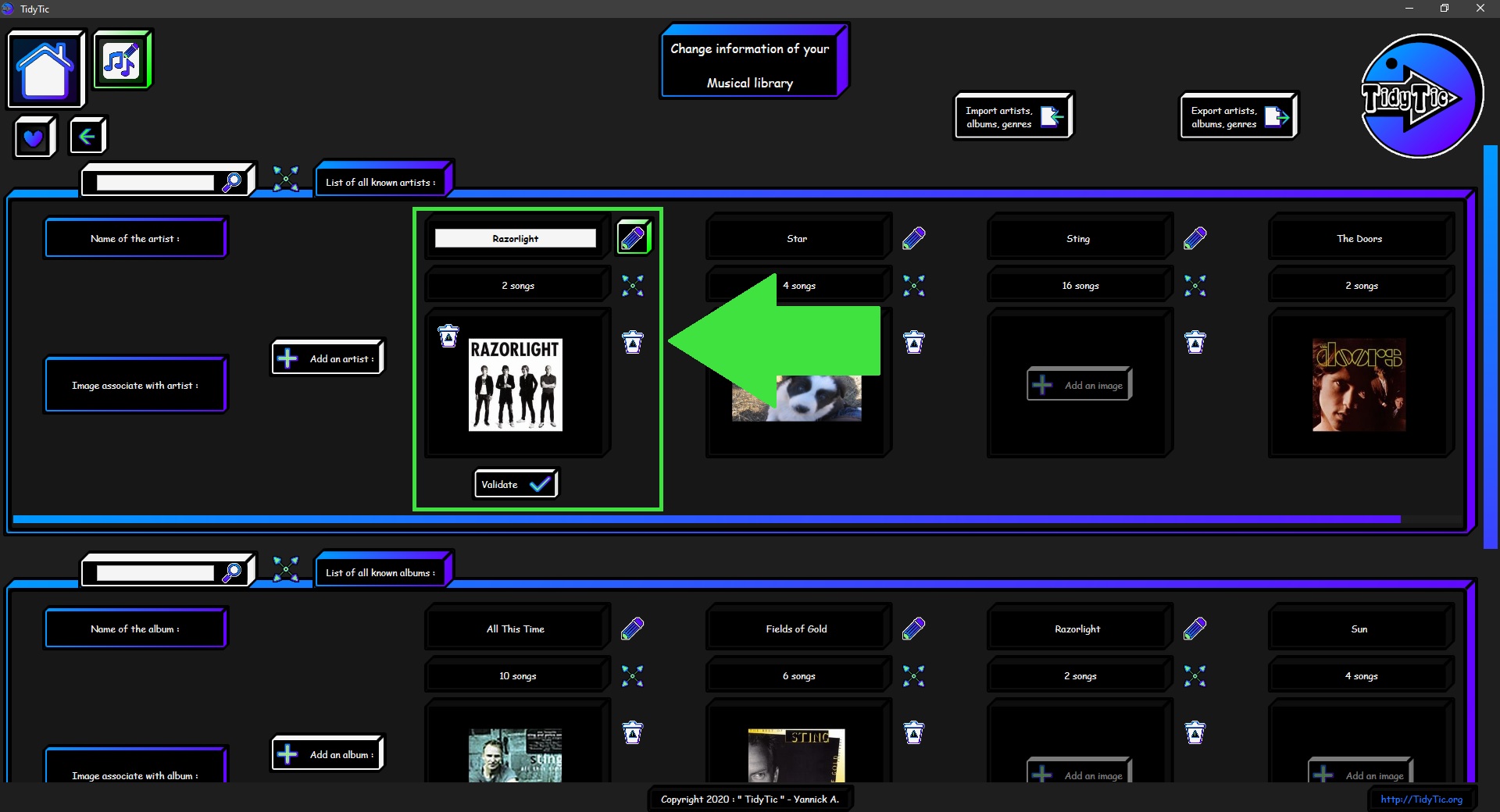Viewport: 1500px width, 812px height.
Task: Delete the Razorlight artist
Action: [x=633, y=342]
